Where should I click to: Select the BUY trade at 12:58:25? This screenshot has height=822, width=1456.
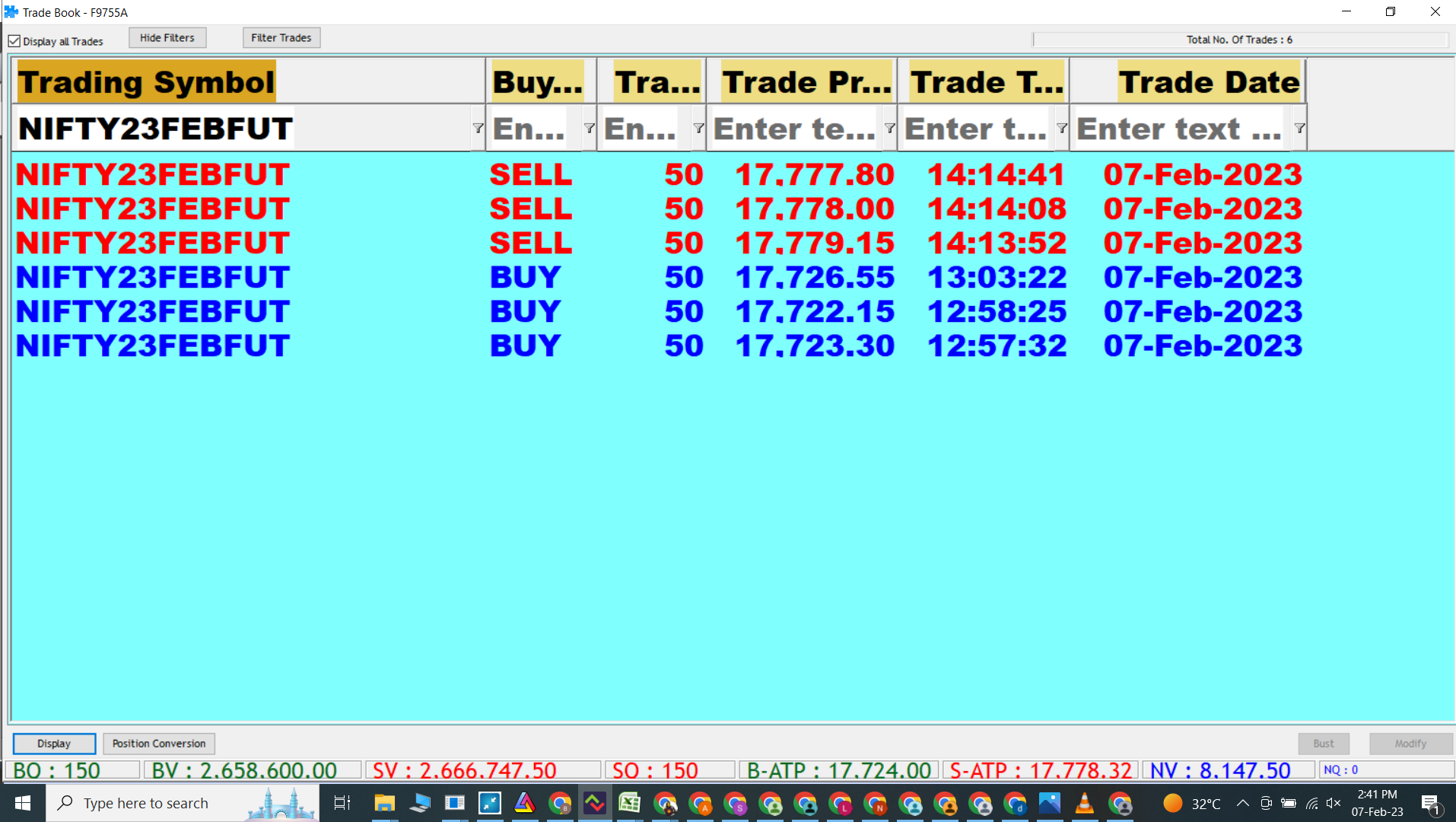tap(659, 311)
